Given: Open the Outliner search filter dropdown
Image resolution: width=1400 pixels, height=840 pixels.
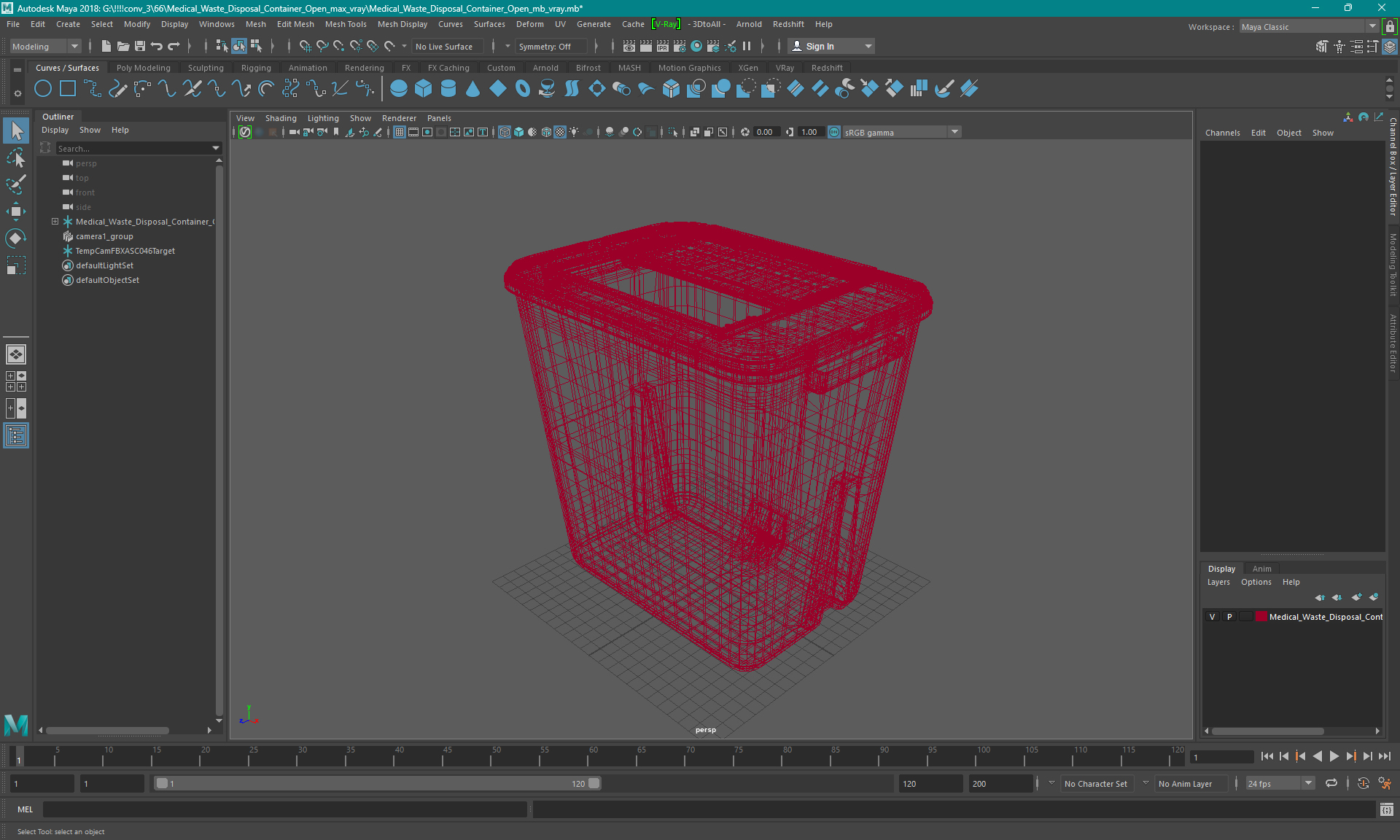Looking at the screenshot, I should point(216,148).
